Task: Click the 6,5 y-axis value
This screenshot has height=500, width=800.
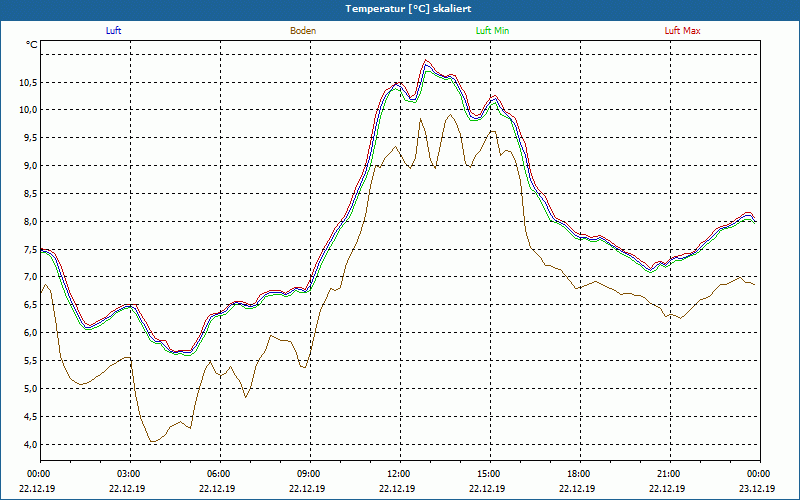Action: pos(30,305)
